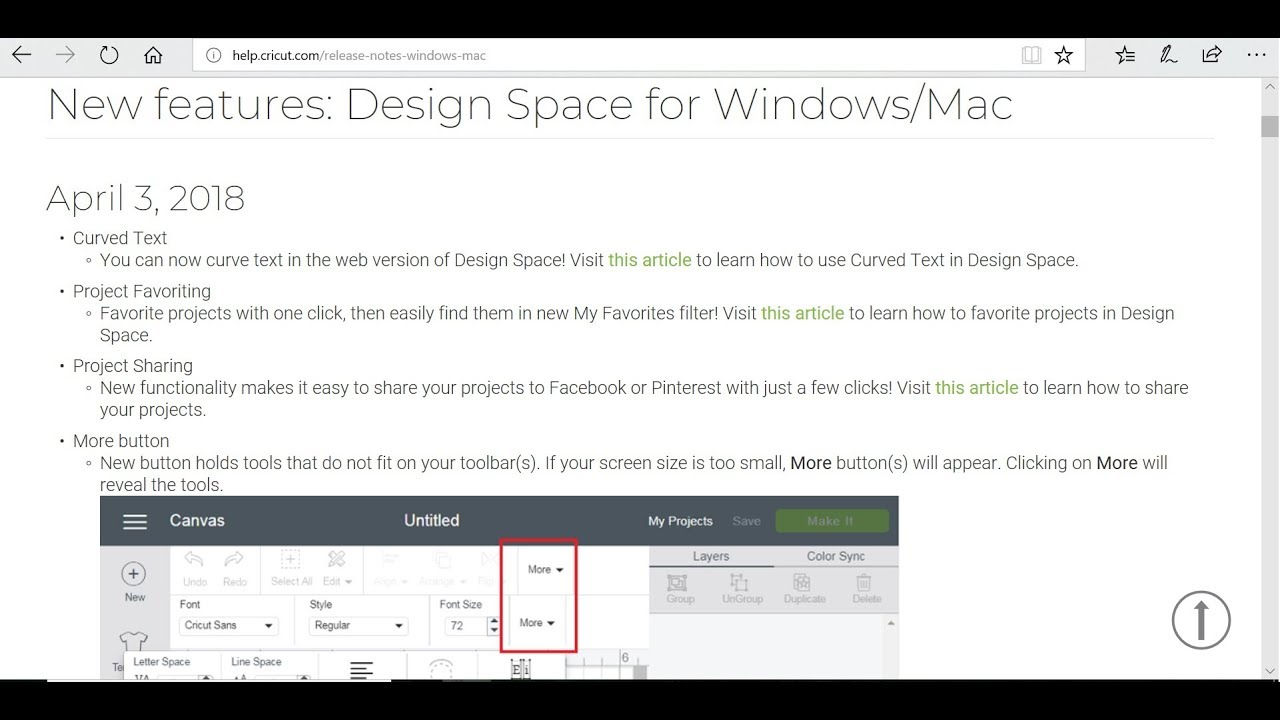Screen dimensions: 1280x720
Task: Click the scroll to top arrow button
Action: coord(1201,620)
